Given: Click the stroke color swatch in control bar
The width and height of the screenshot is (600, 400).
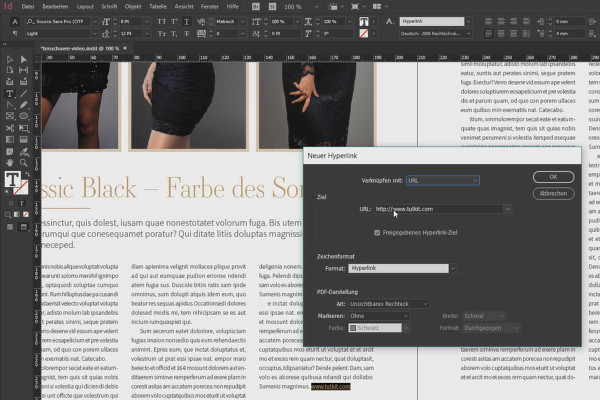Looking at the screenshot, I should (x=364, y=34).
